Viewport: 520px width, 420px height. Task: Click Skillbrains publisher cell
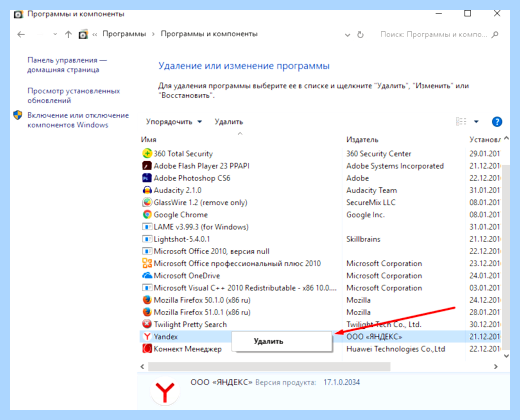(363, 239)
